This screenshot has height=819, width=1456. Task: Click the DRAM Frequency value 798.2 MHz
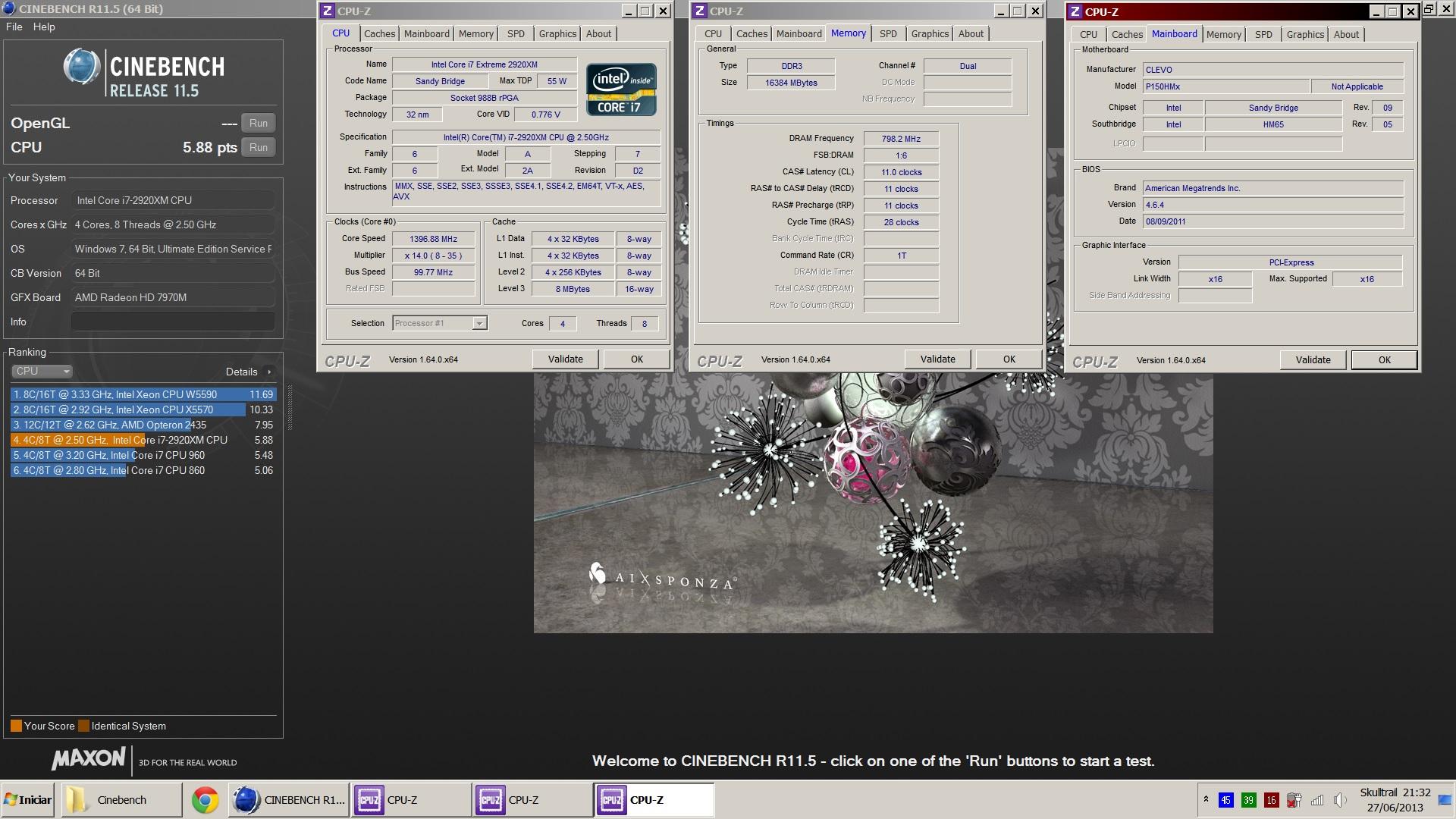point(901,139)
